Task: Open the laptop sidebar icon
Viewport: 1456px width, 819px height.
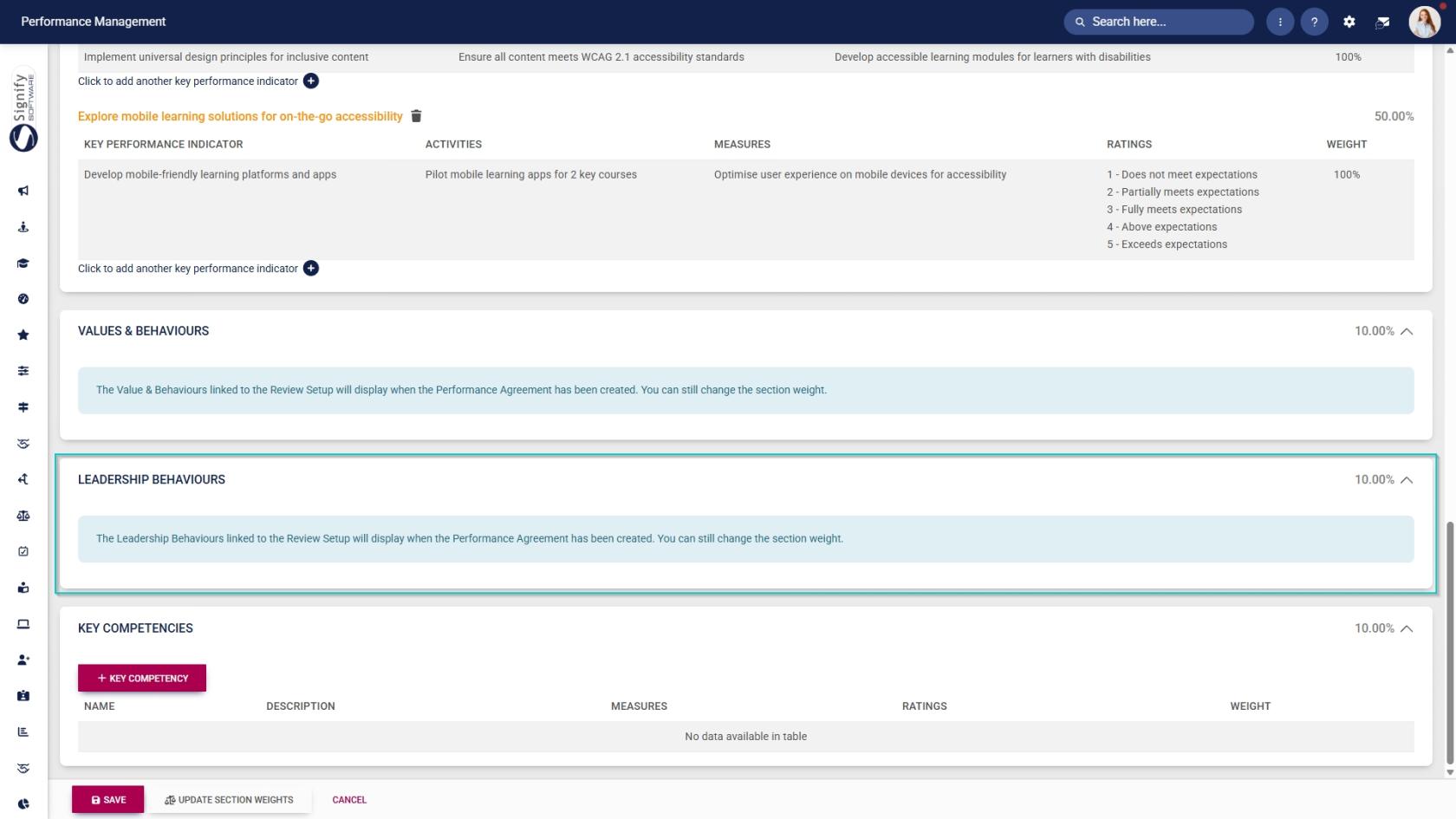Action: [23, 624]
